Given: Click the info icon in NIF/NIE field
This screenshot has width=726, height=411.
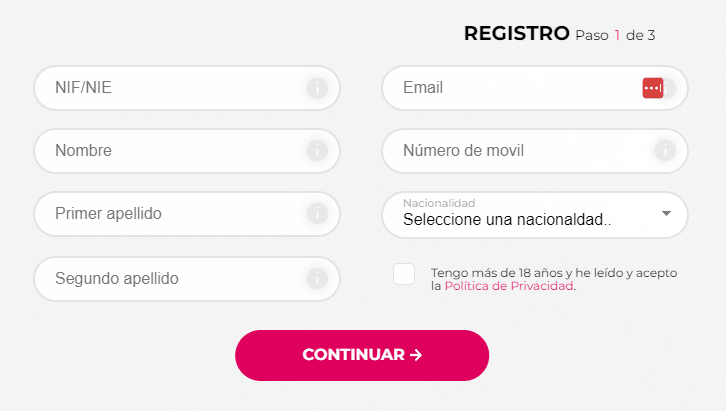Looking at the screenshot, I should (317, 88).
